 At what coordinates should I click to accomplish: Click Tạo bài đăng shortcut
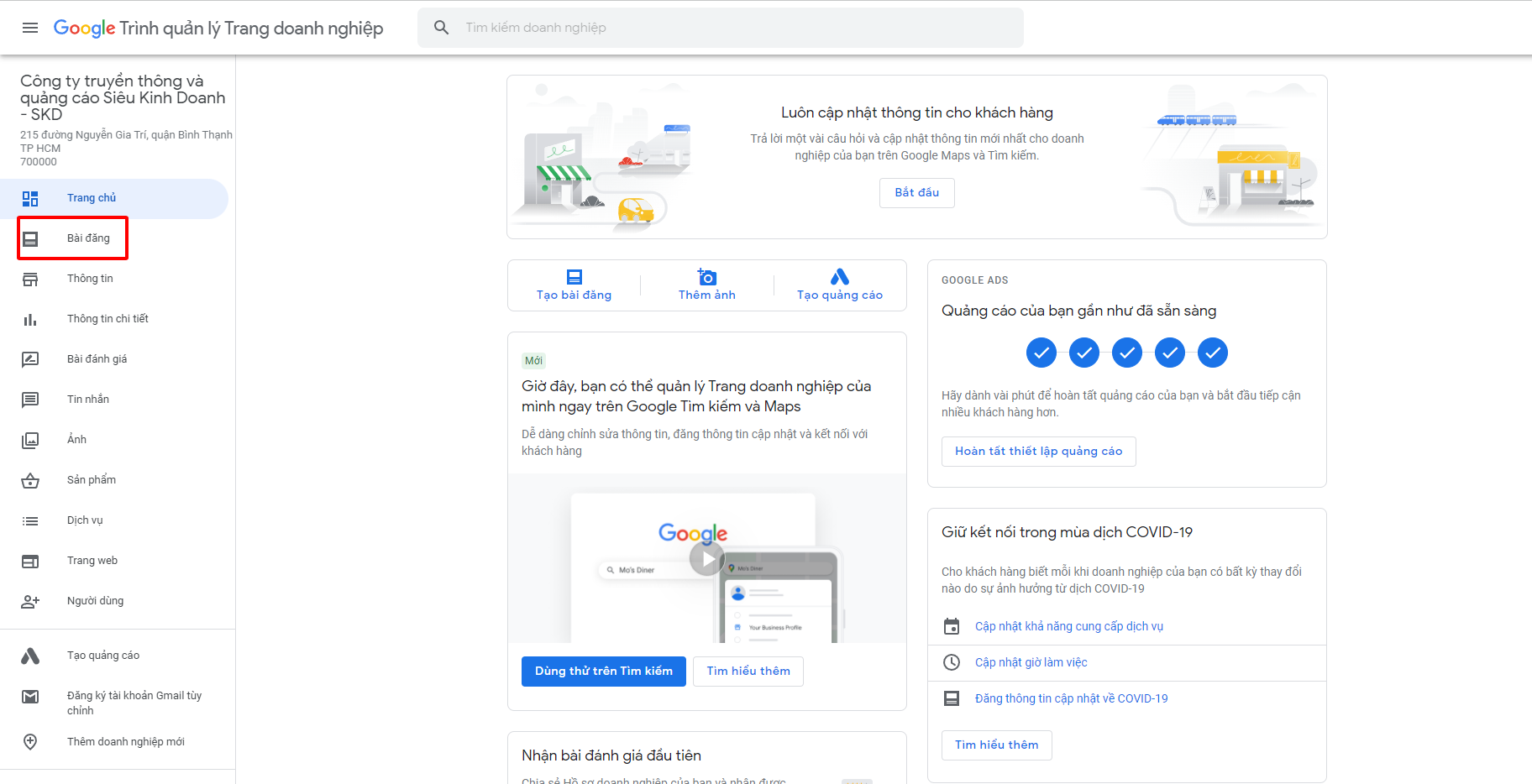(x=574, y=285)
